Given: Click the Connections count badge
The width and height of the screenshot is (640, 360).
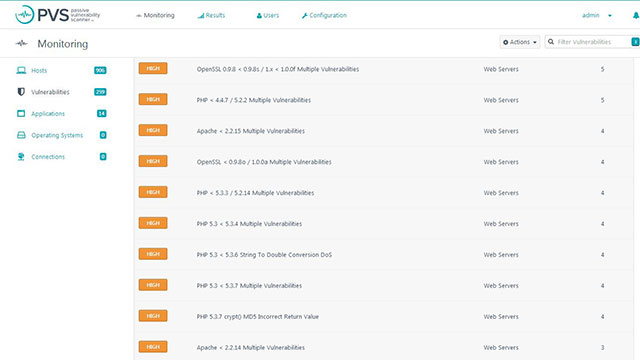Looking at the screenshot, I should (103, 157).
